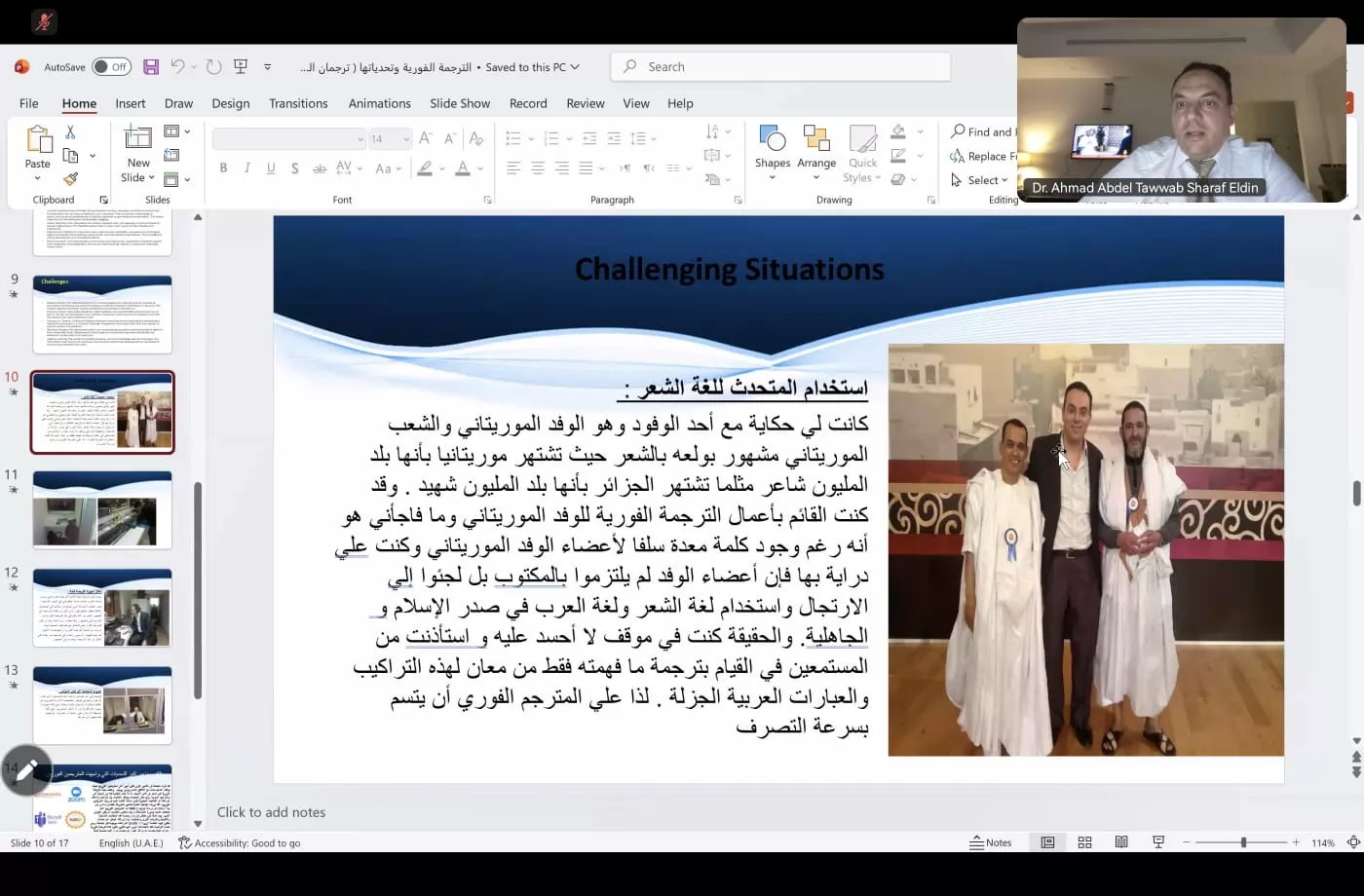Select slide 12 thumbnail in sidebar

click(102, 607)
